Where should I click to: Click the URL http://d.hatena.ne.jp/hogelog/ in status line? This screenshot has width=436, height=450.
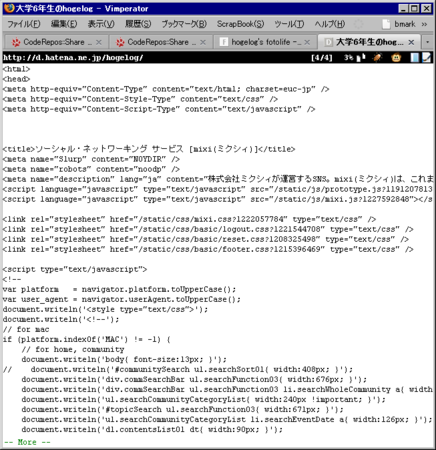click(73, 58)
